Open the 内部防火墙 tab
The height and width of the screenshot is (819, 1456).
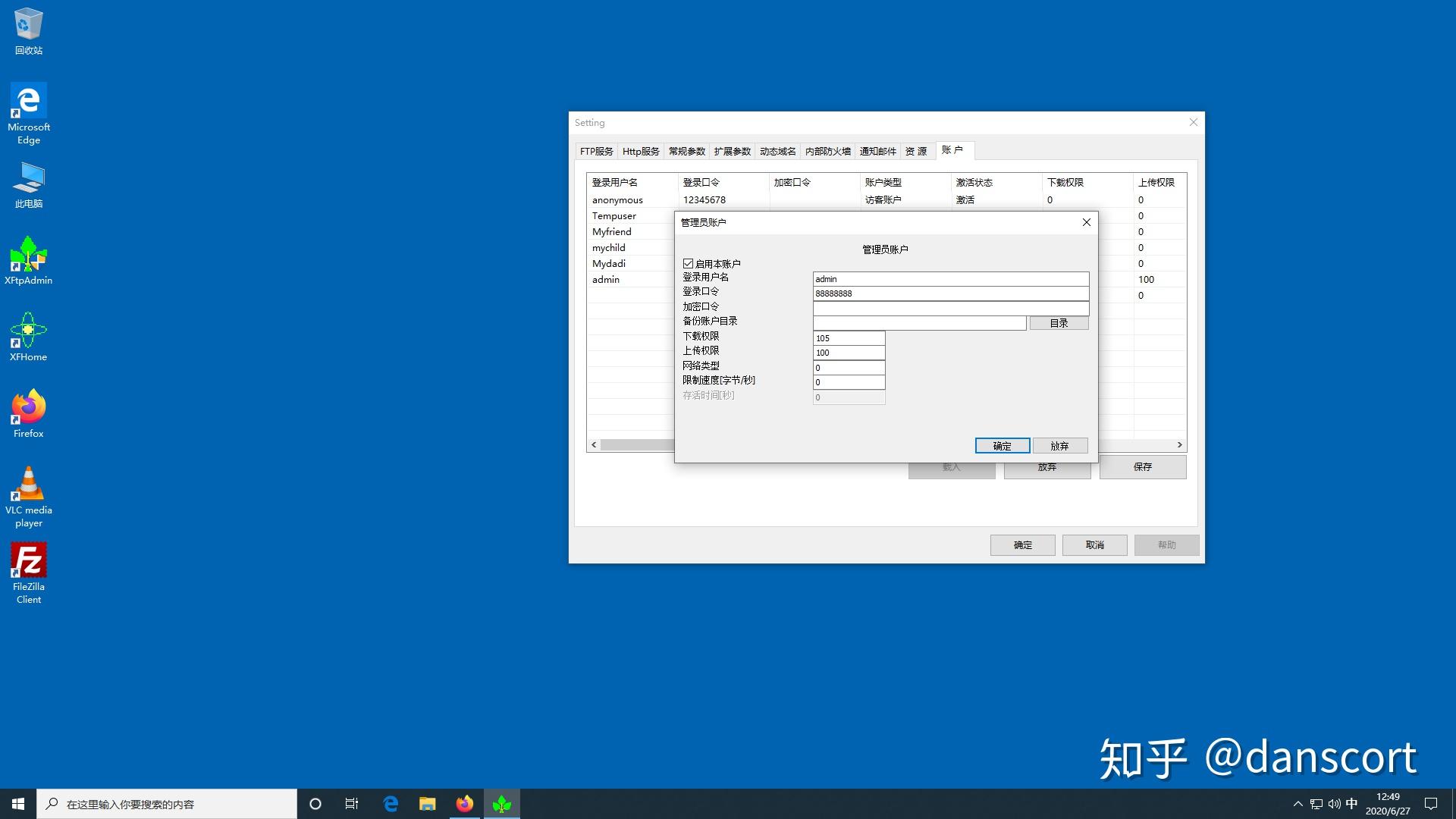pos(827,152)
